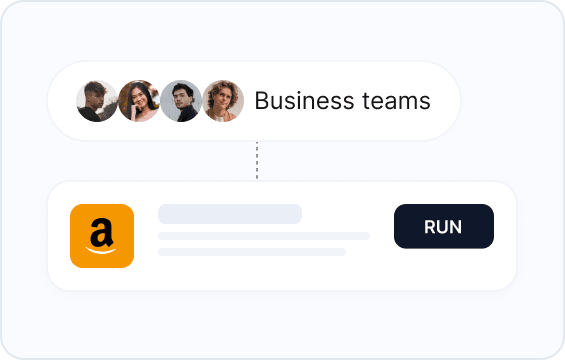Click the blank area inside the pill right of 'teams'
565x360 pixels.
coord(444,101)
